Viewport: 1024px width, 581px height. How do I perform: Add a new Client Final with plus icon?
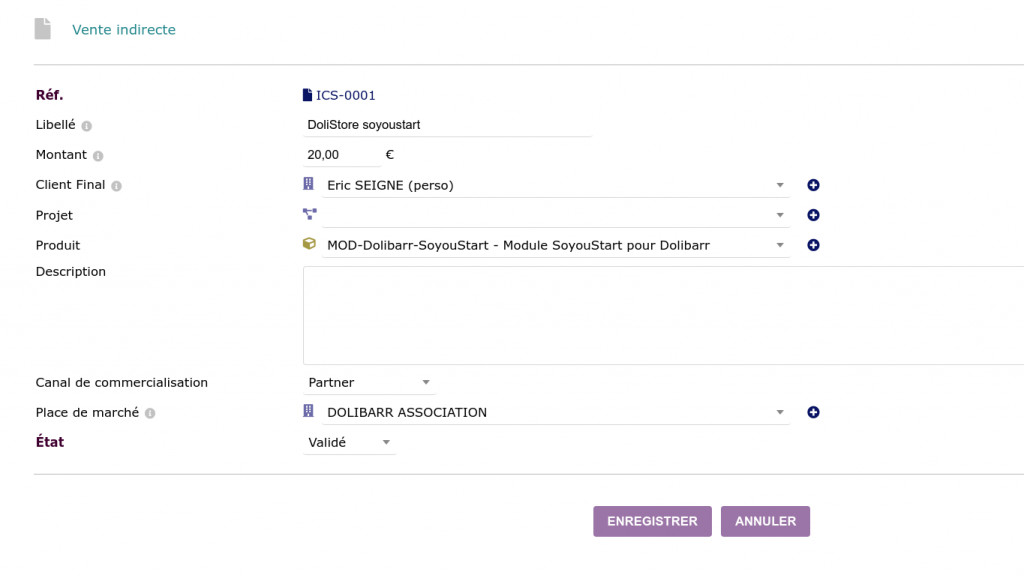(x=813, y=185)
